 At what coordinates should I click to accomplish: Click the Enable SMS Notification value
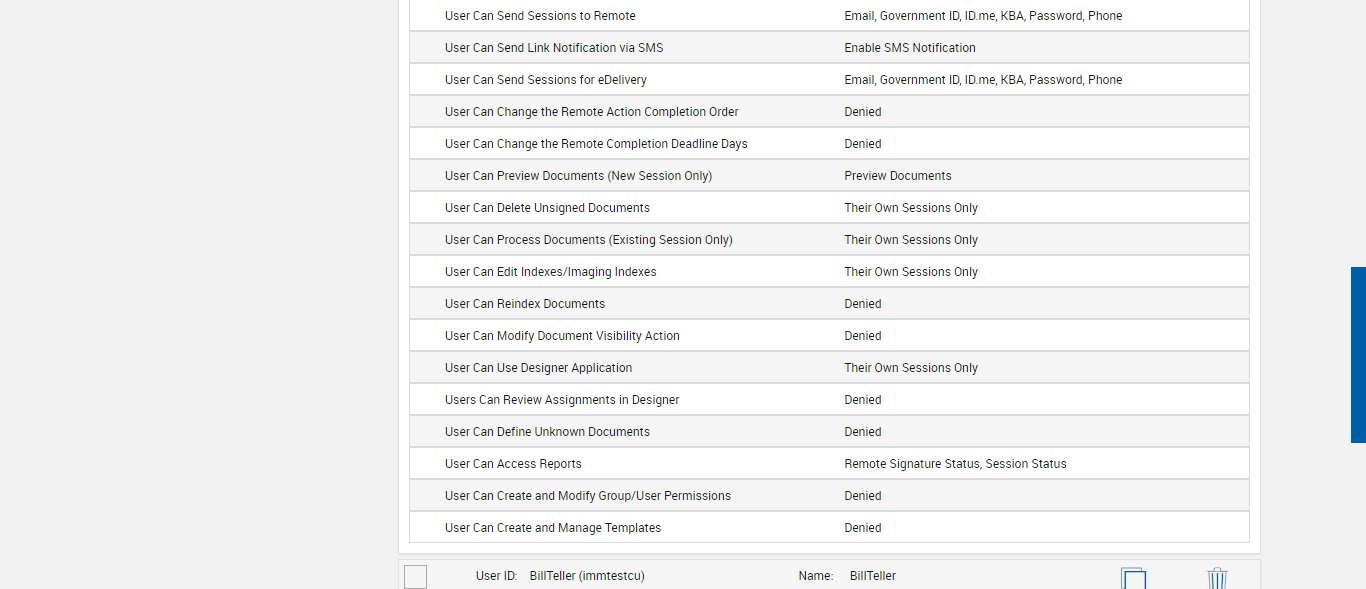point(910,48)
